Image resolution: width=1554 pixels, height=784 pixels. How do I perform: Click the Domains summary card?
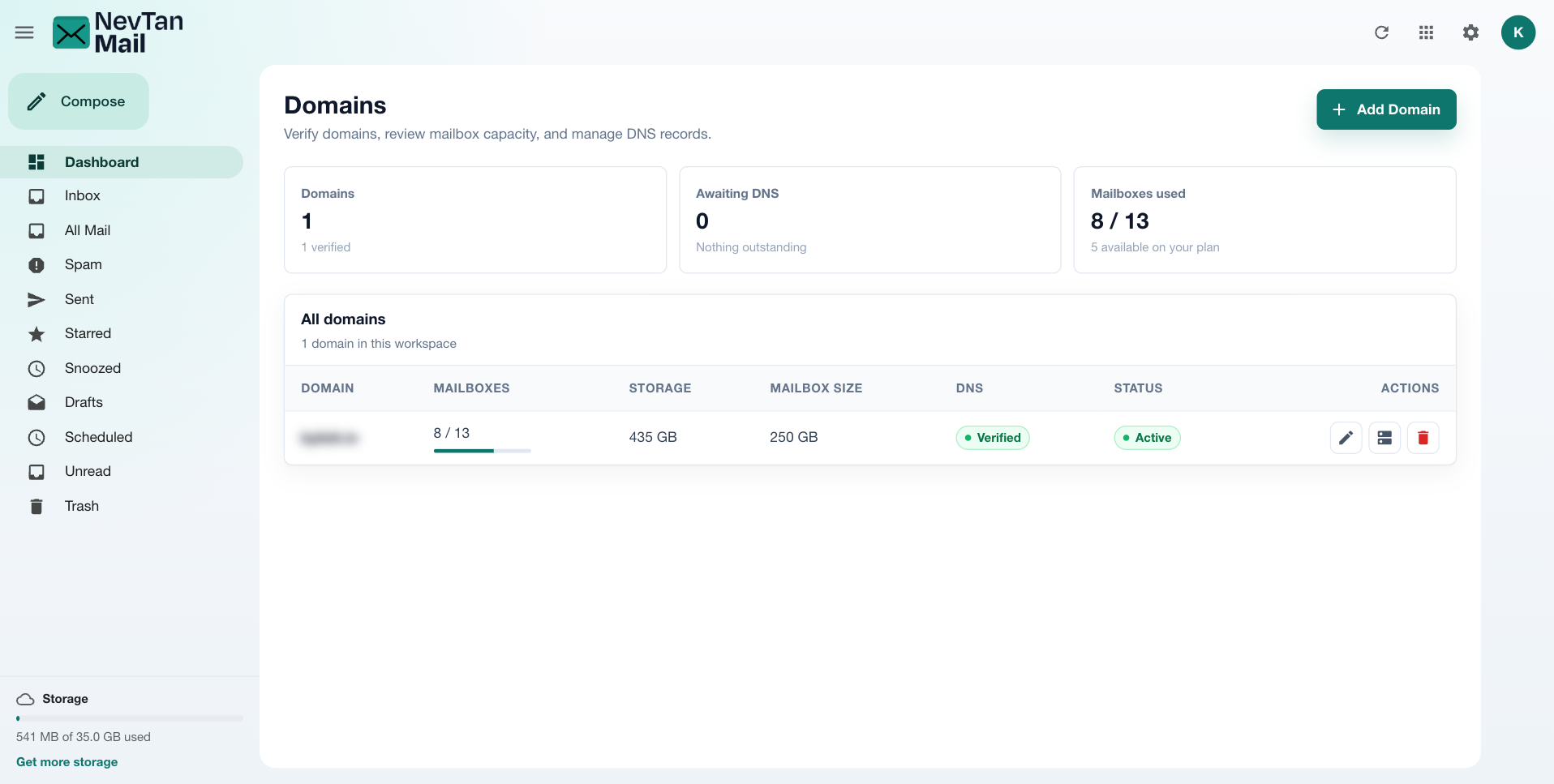click(x=475, y=220)
